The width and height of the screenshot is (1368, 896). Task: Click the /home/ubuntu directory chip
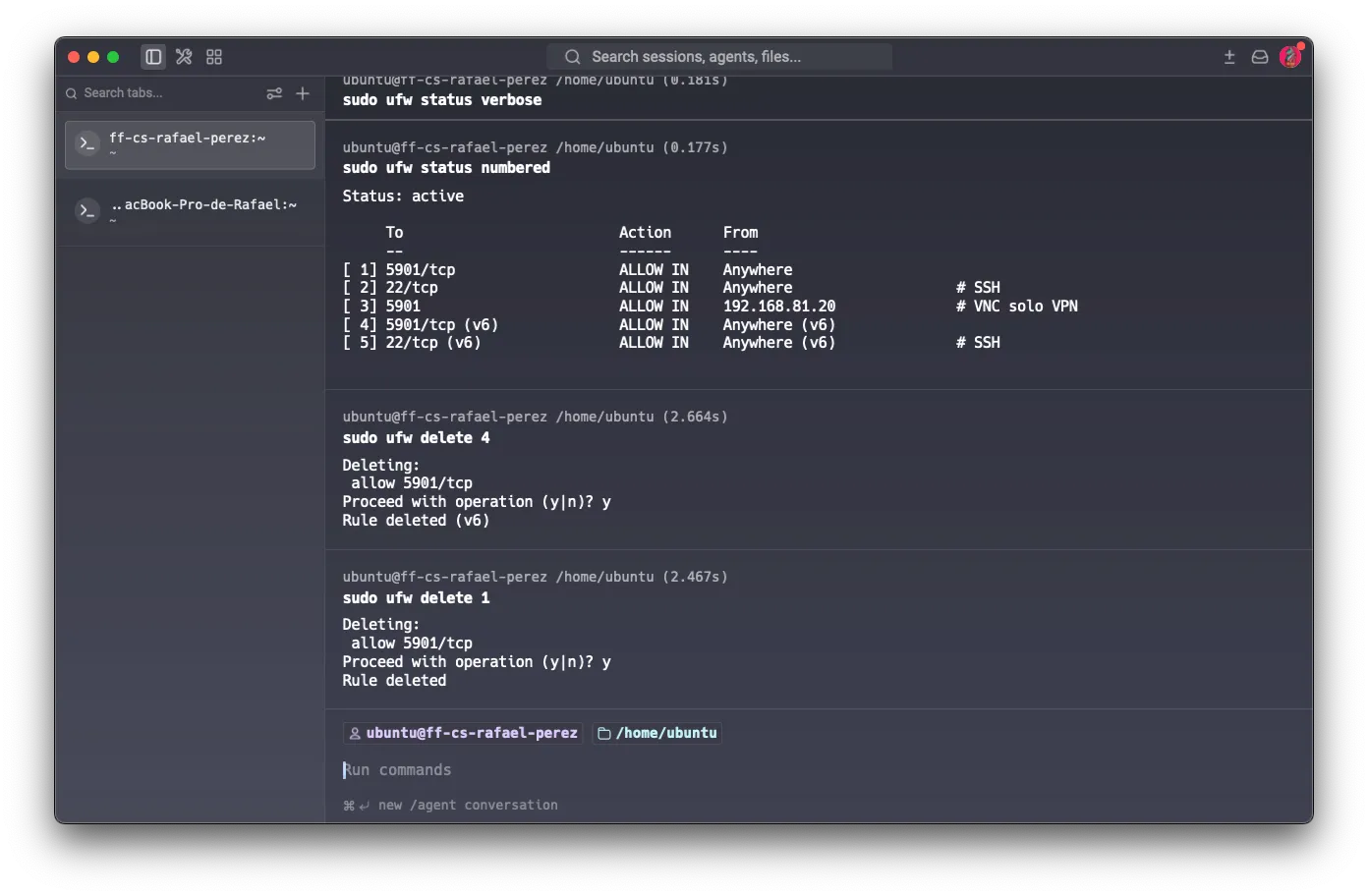coord(657,734)
